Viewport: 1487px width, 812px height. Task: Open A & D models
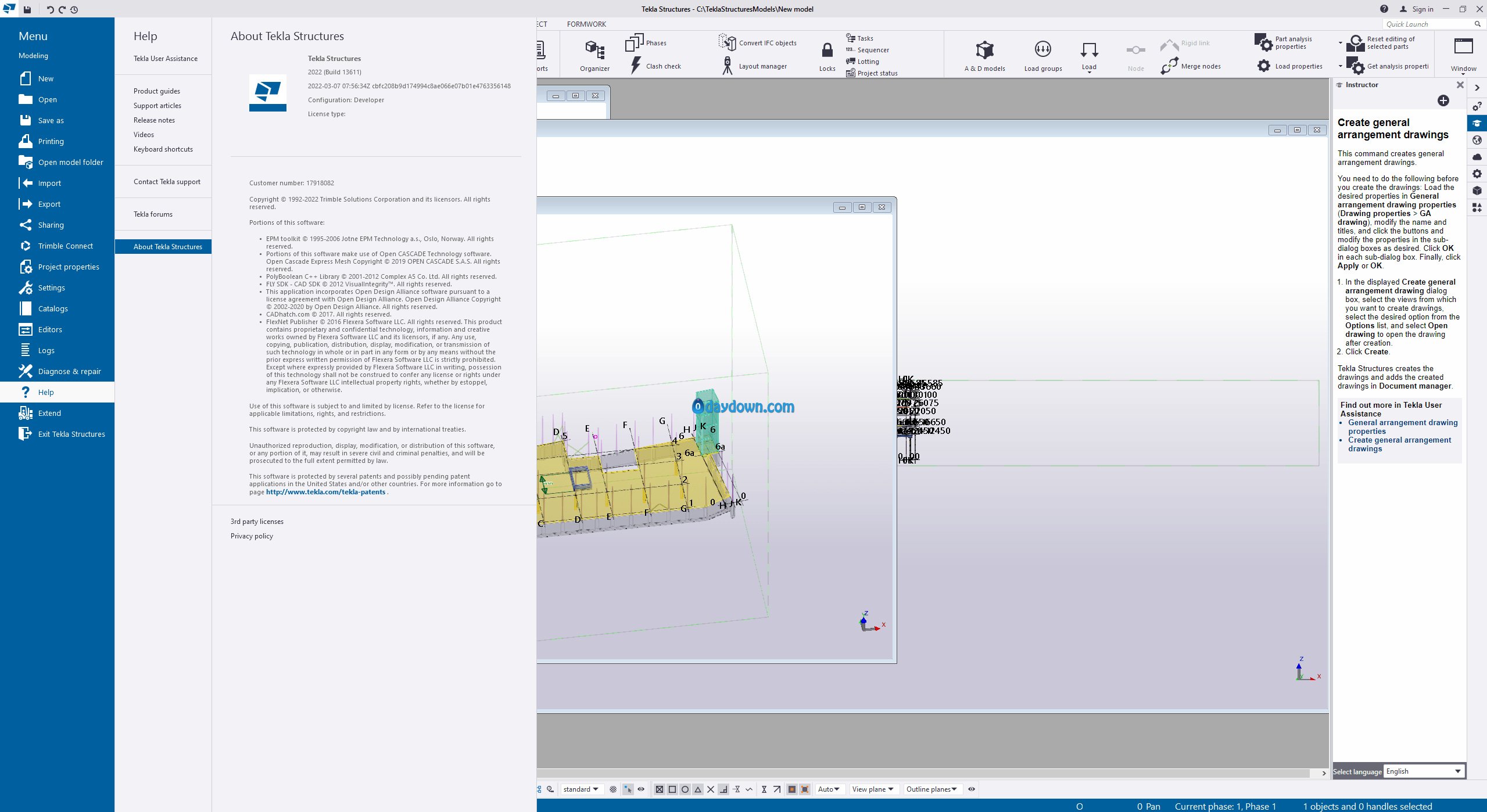click(984, 51)
